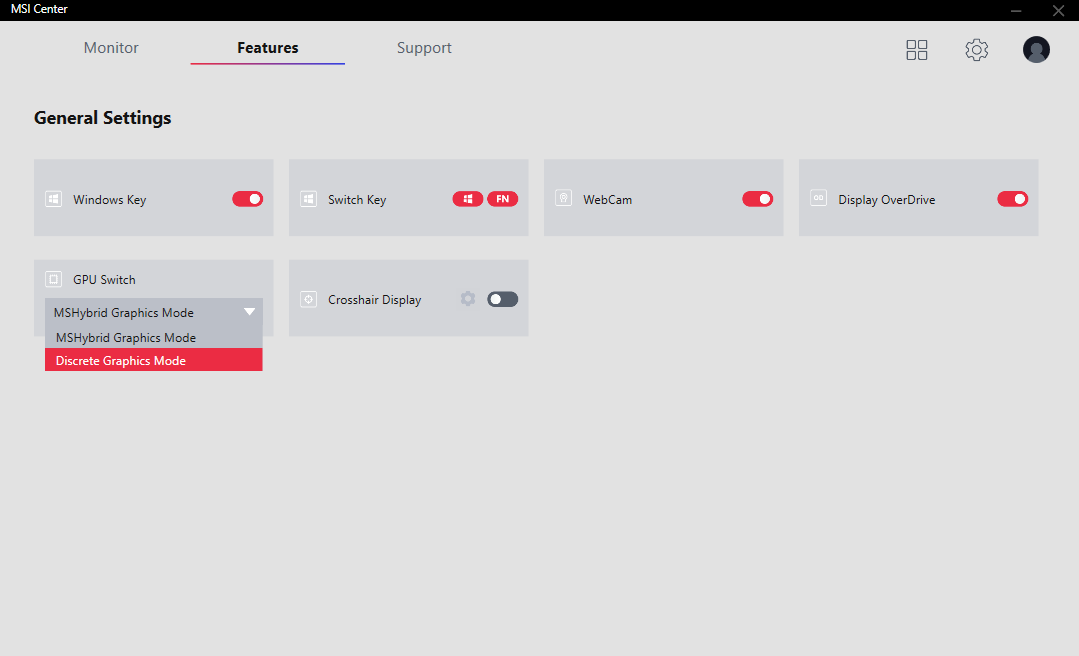Click the Switch Key card icon
Image resolution: width=1079 pixels, height=656 pixels.
click(x=308, y=199)
